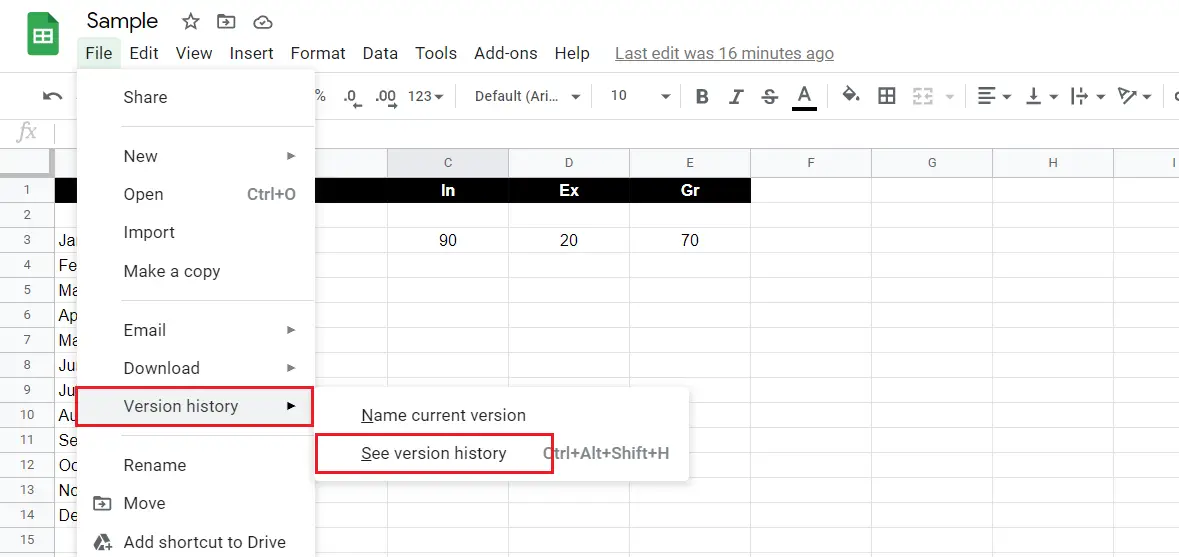Click Name current version
Screen dimensions: 1179x557
pos(501,416)
